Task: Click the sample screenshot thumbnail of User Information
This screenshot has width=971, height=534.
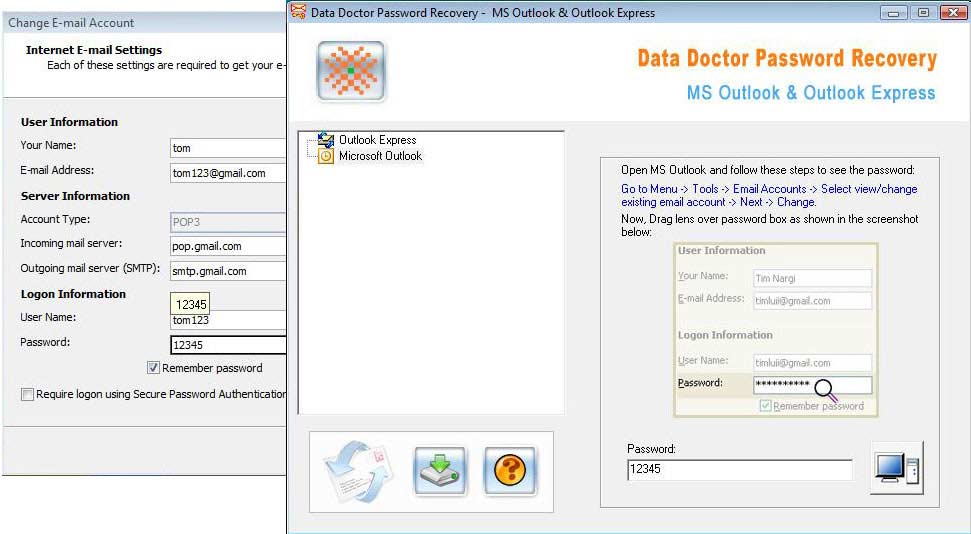Action: click(x=776, y=329)
